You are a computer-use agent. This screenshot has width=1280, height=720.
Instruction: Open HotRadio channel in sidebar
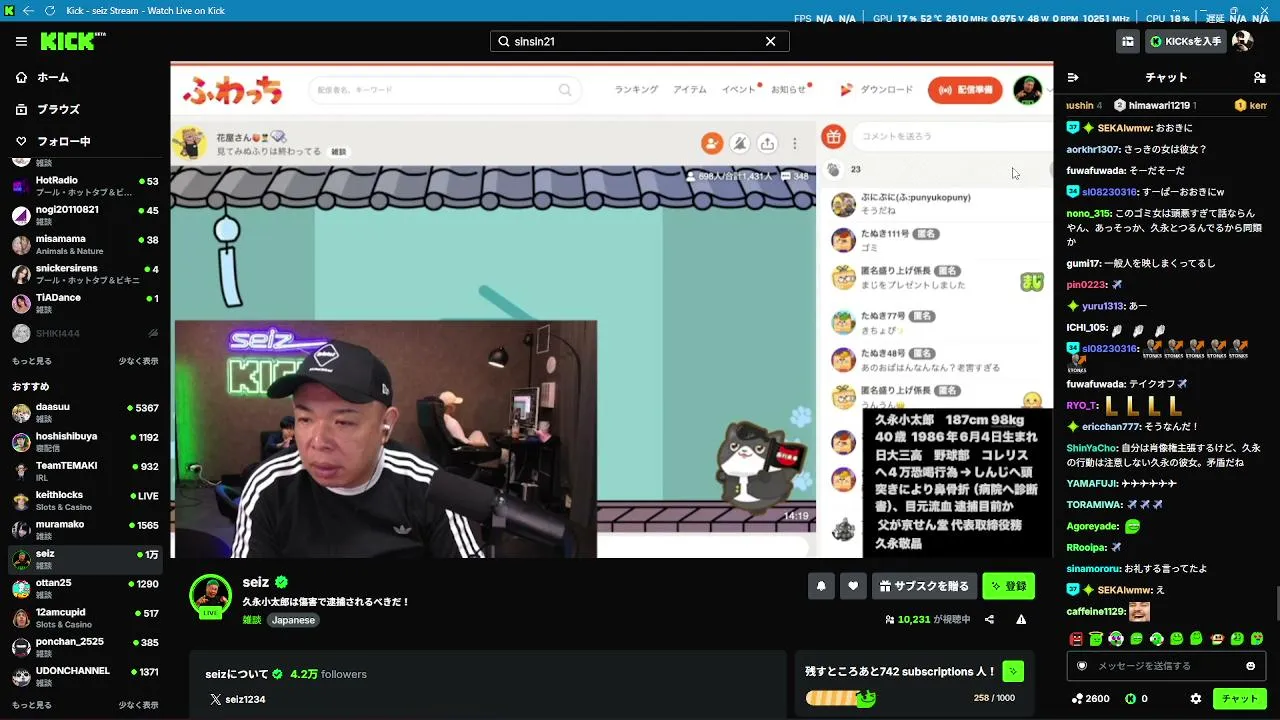[85, 185]
